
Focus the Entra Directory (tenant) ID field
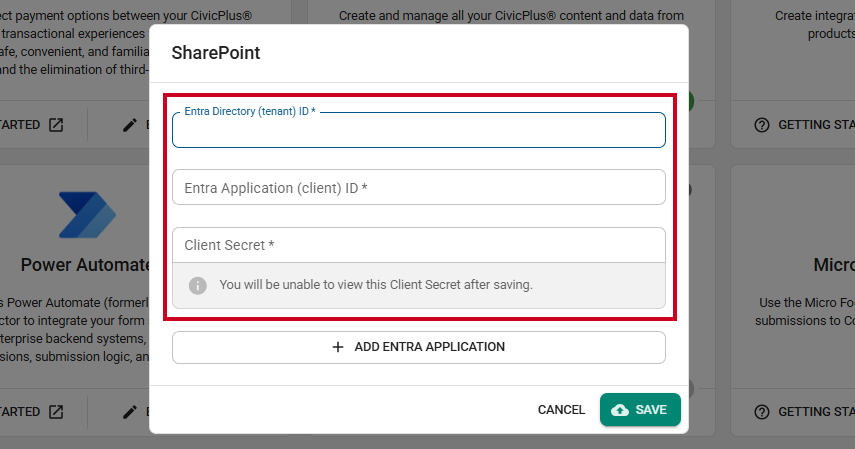[419, 130]
